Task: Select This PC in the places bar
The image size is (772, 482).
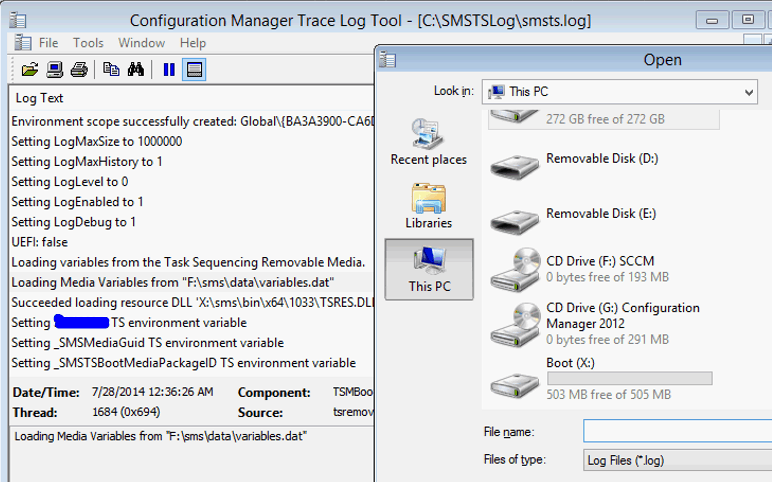Action: (x=429, y=269)
